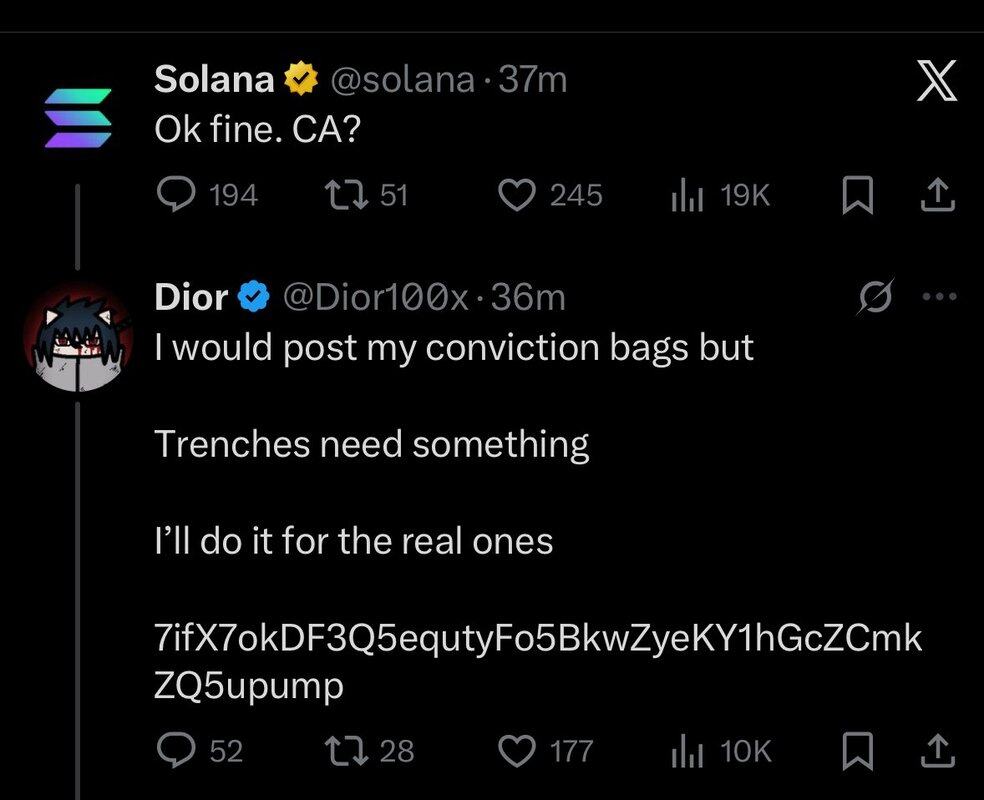Click the X logo in top corner

(x=936, y=81)
